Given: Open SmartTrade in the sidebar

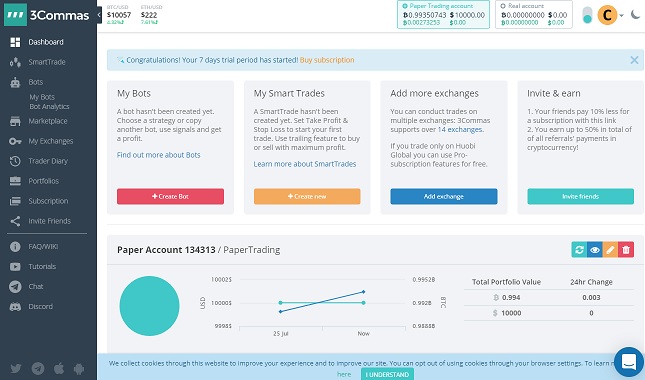Looking at the screenshot, I should click(x=46, y=62).
